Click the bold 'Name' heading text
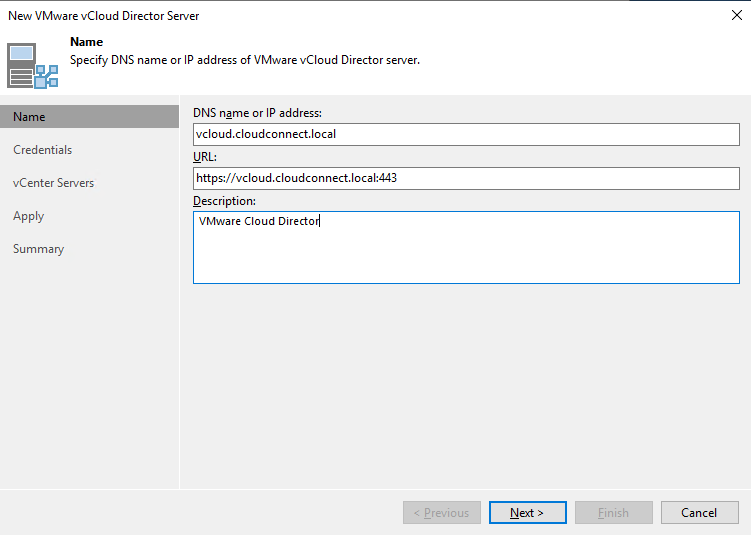751x535 pixels. [86, 42]
